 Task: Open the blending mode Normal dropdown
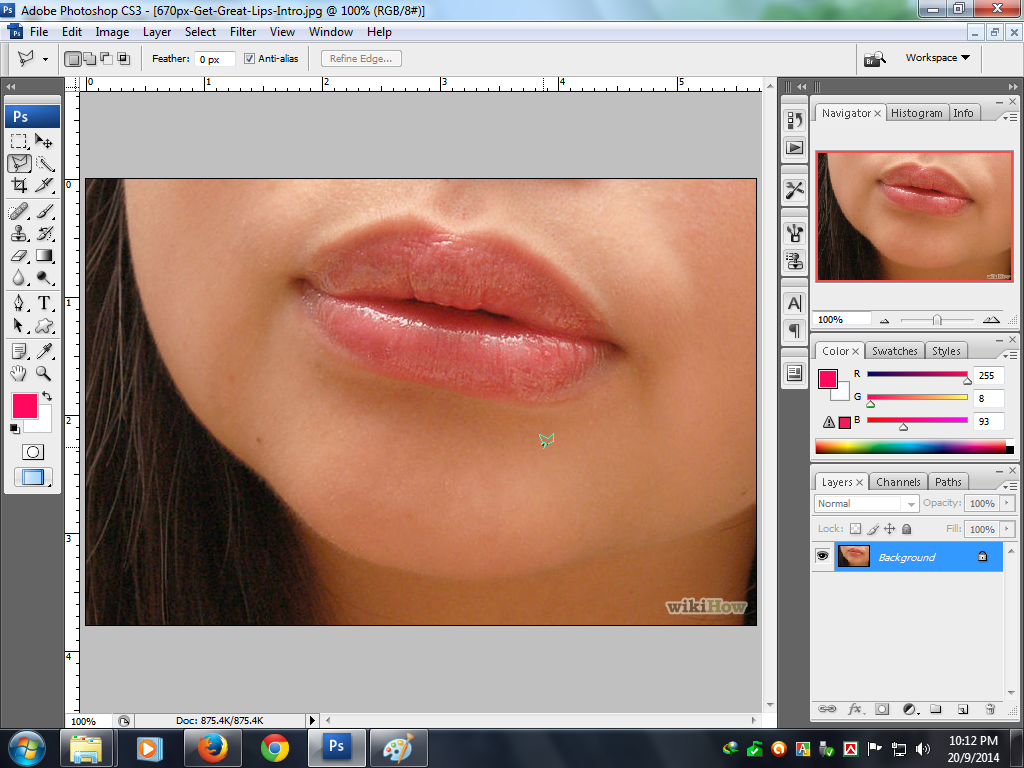click(x=866, y=504)
